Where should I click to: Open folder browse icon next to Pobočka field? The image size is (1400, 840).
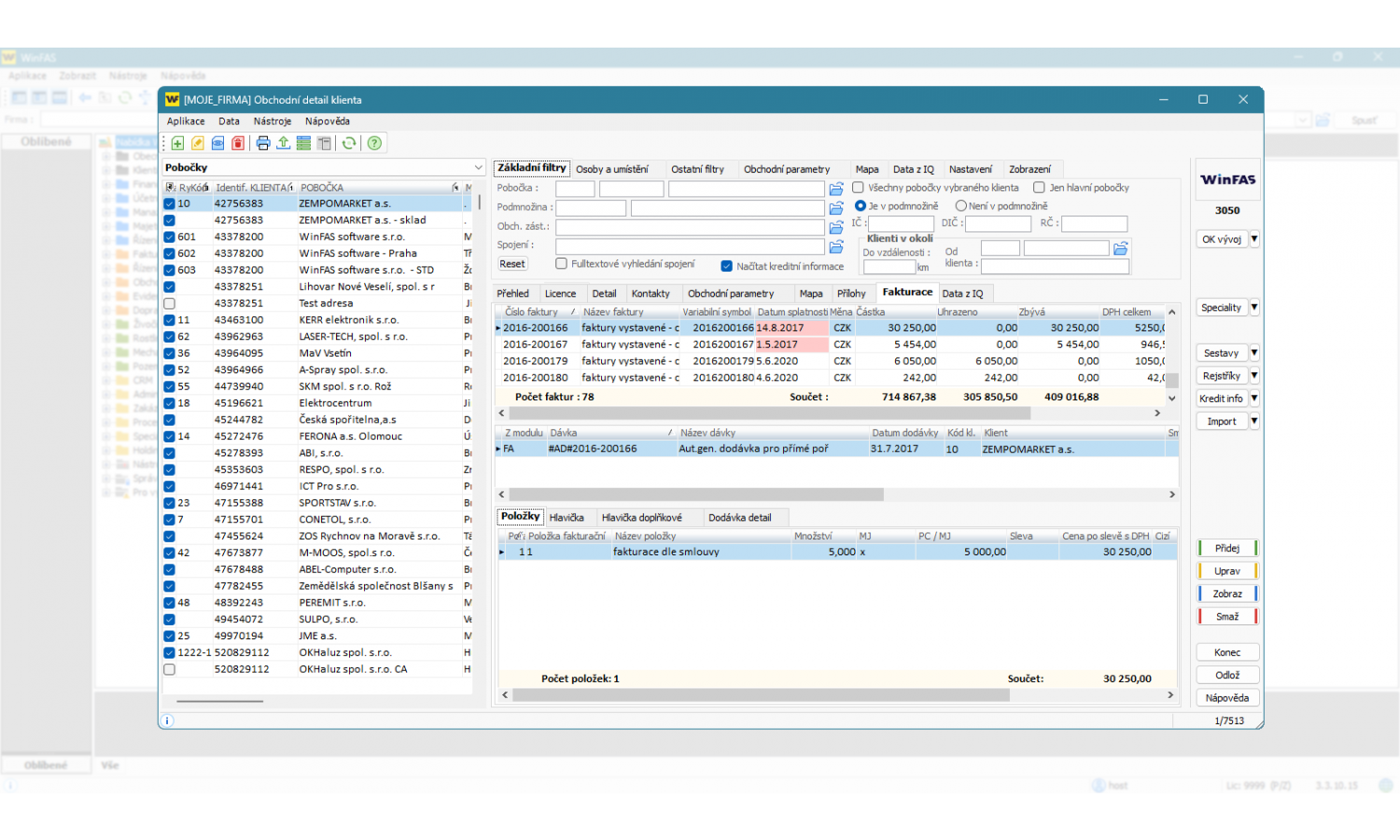click(836, 189)
